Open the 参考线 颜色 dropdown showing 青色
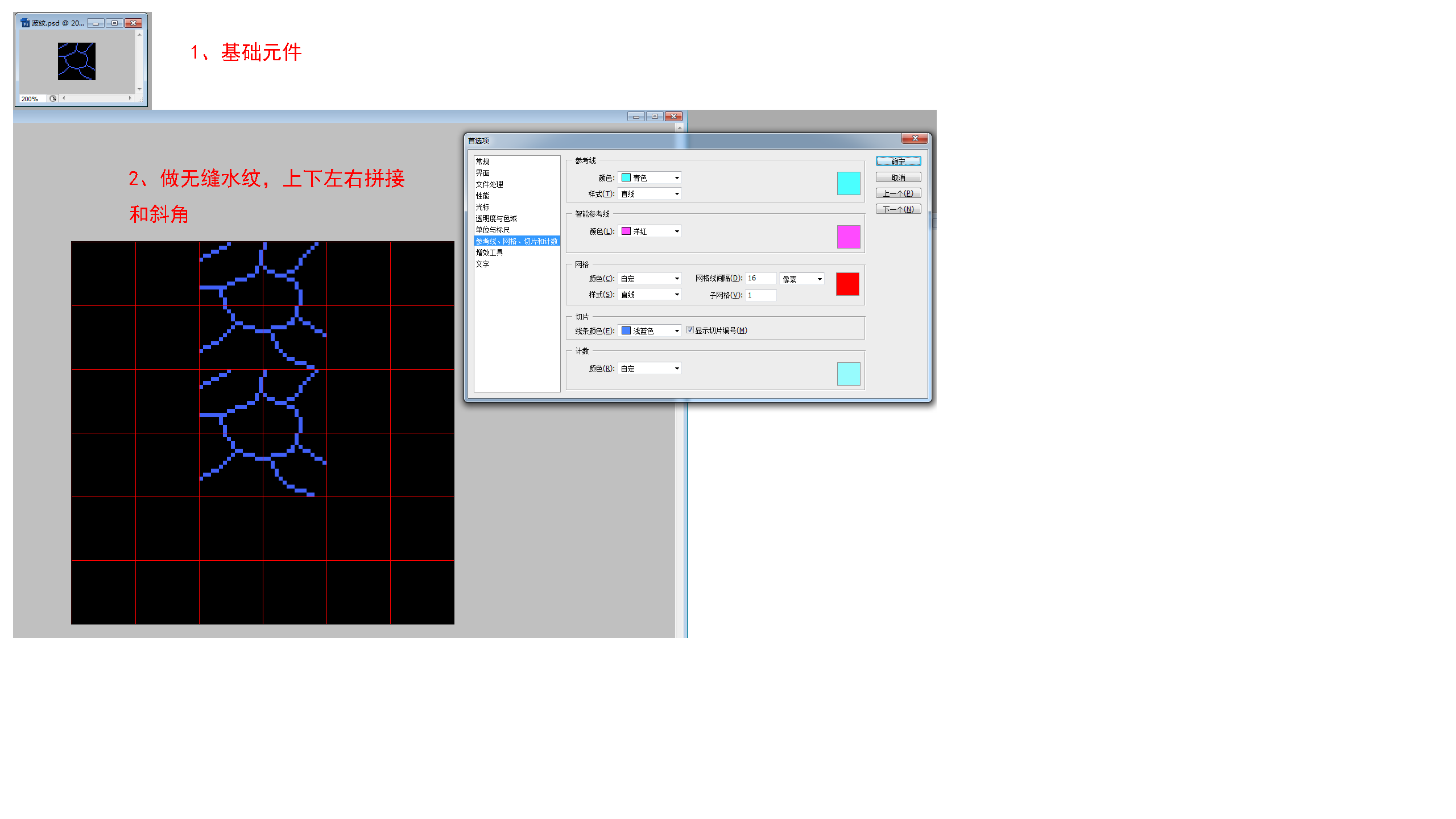The height and width of the screenshot is (819, 1456). pos(650,178)
